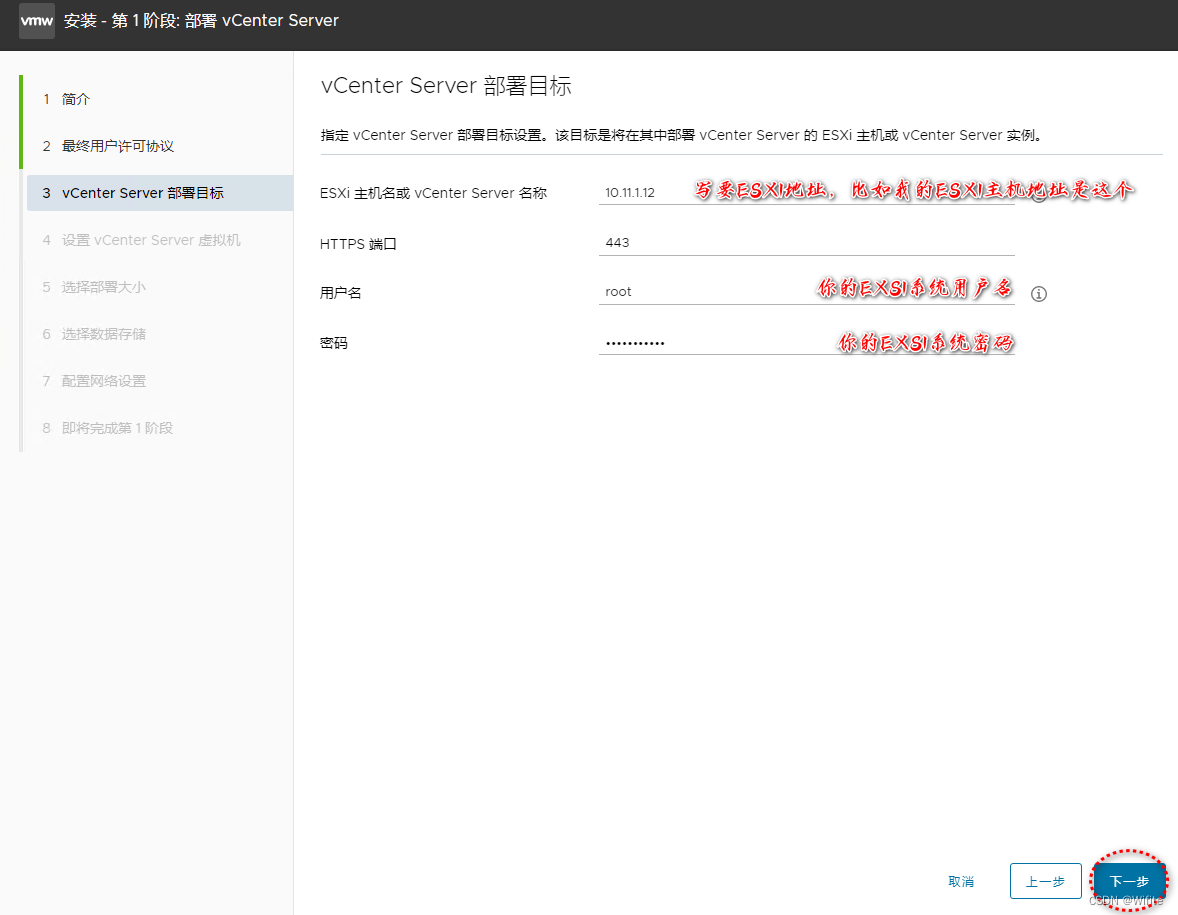Select step 5 选择部署大小
Viewport: 1178px width, 915px height.
point(94,287)
